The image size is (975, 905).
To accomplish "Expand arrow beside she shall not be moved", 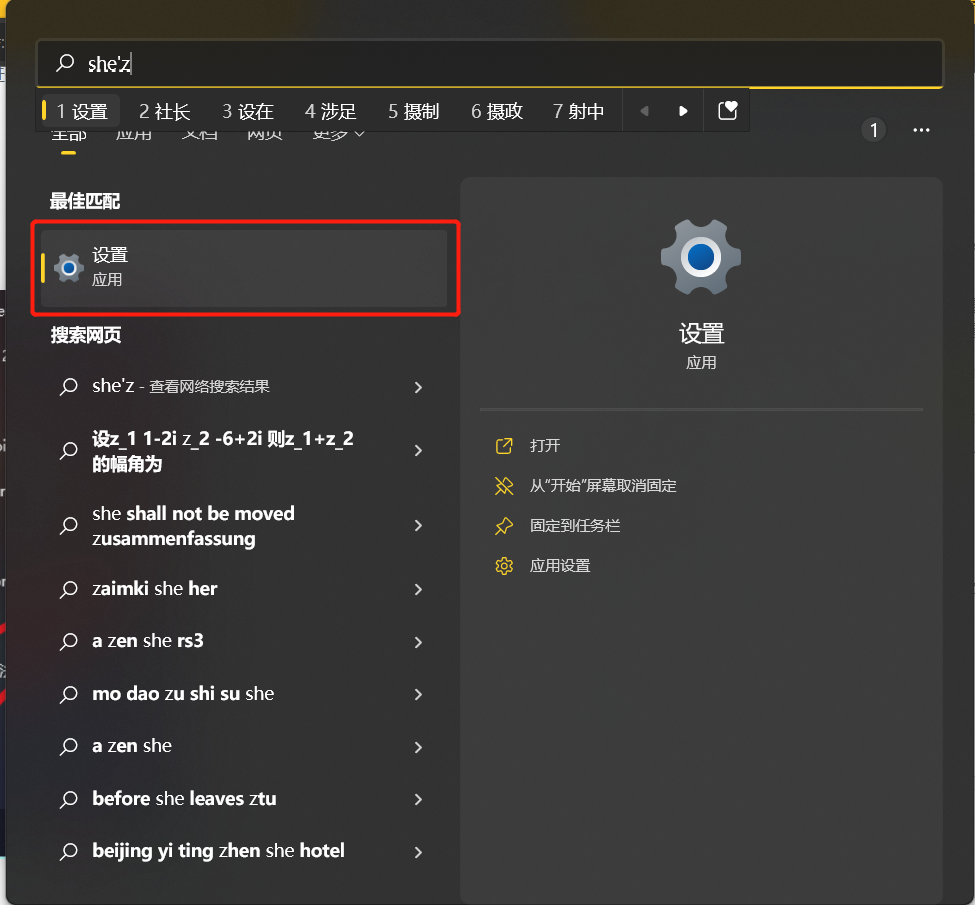I will [x=418, y=526].
